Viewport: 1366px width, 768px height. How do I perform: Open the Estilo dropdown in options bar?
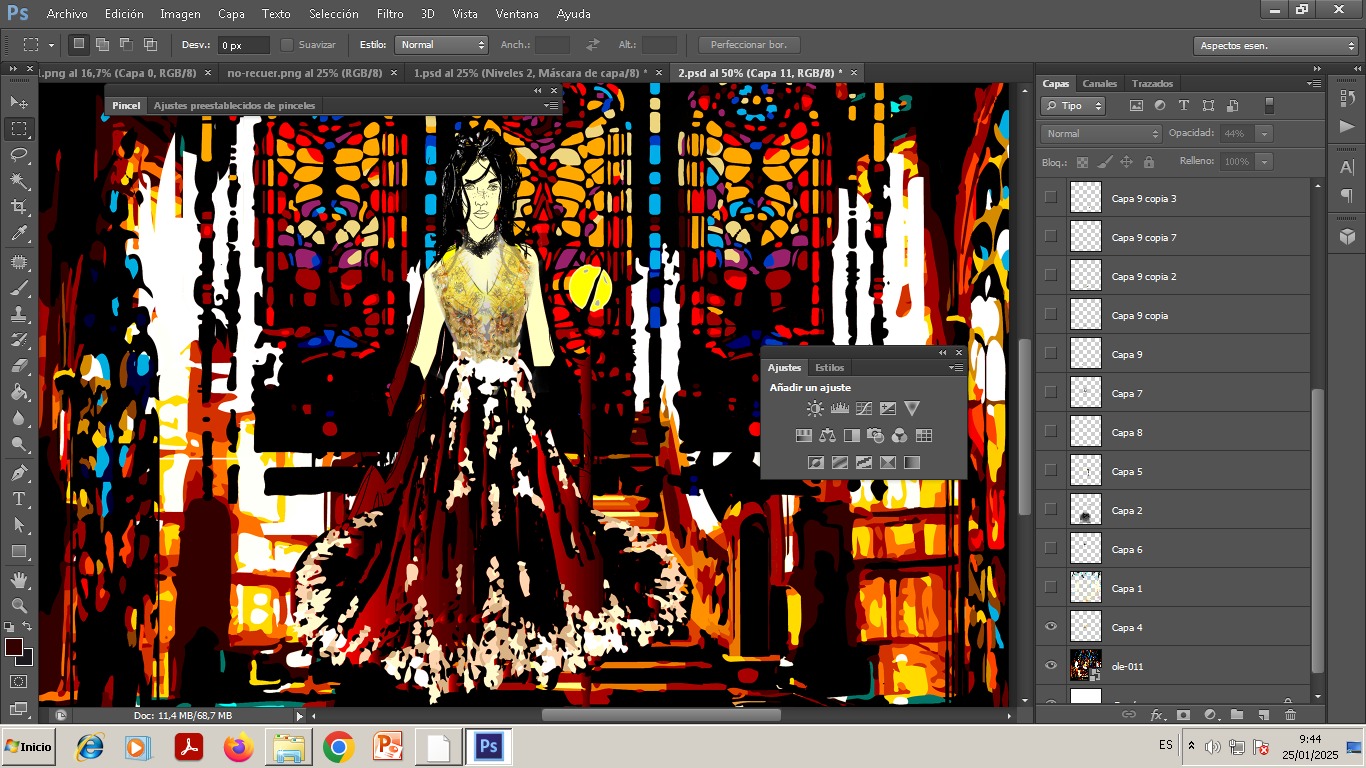[441, 45]
